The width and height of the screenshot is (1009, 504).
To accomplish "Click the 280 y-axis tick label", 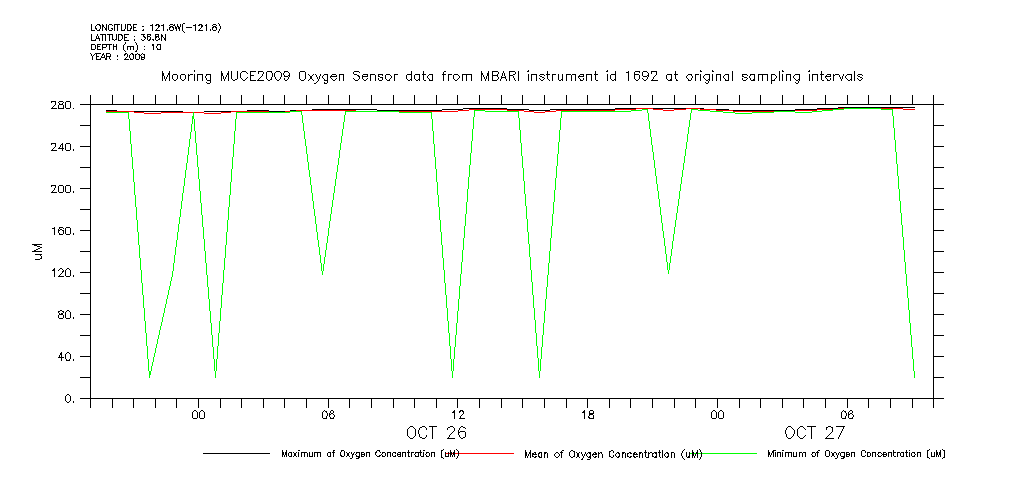I will (61, 105).
